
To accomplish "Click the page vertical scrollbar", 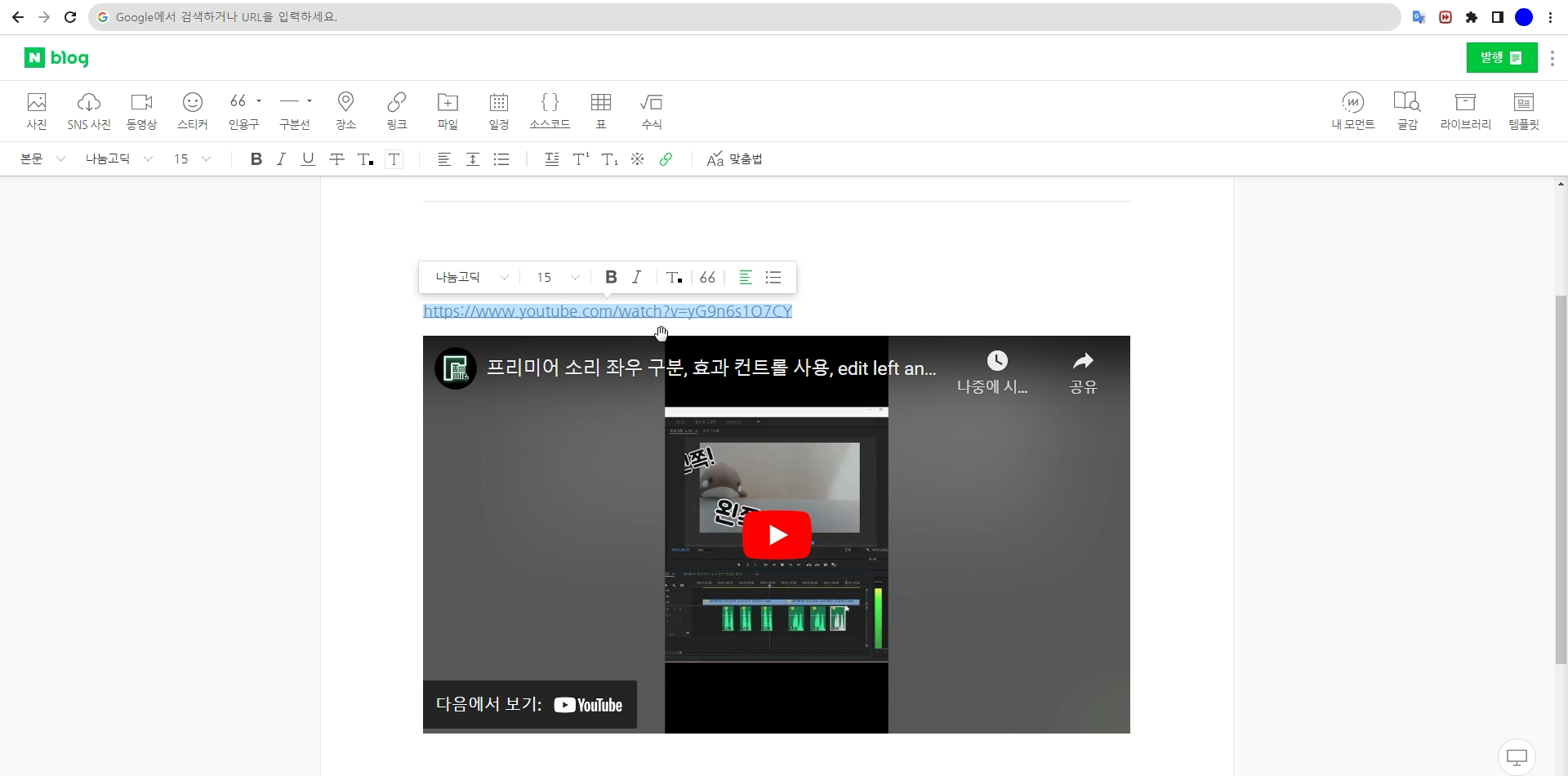I will (1561, 479).
